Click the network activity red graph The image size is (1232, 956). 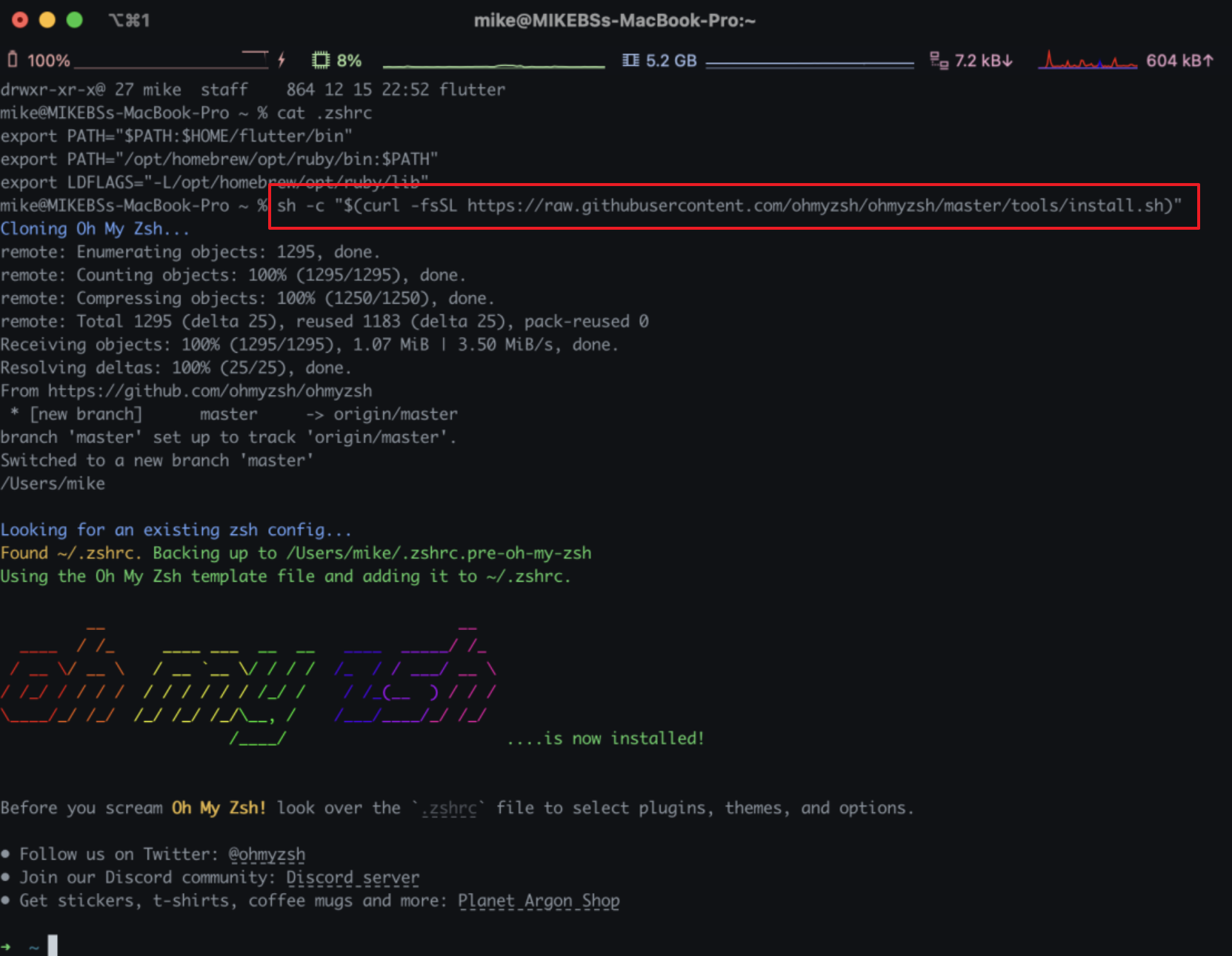point(1088,60)
